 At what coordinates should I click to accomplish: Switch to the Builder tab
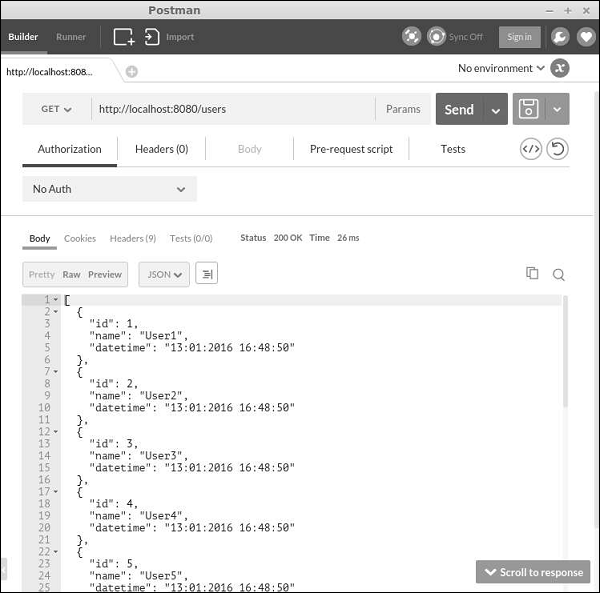pyautogui.click(x=23, y=37)
